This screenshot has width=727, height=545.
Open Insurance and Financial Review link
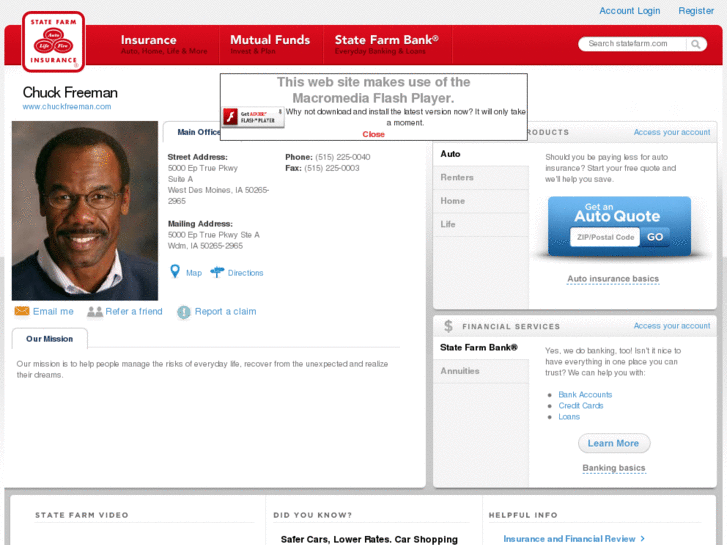tap(574, 539)
